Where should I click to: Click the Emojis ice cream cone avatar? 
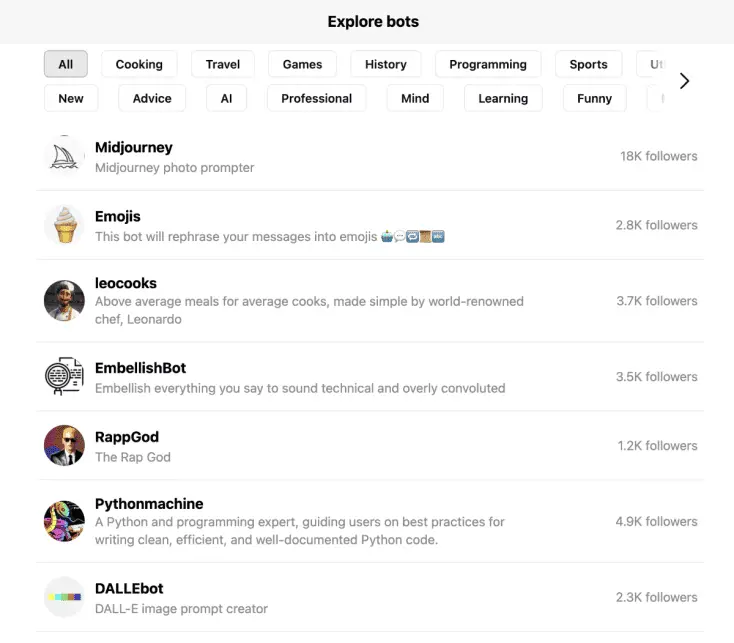64,225
